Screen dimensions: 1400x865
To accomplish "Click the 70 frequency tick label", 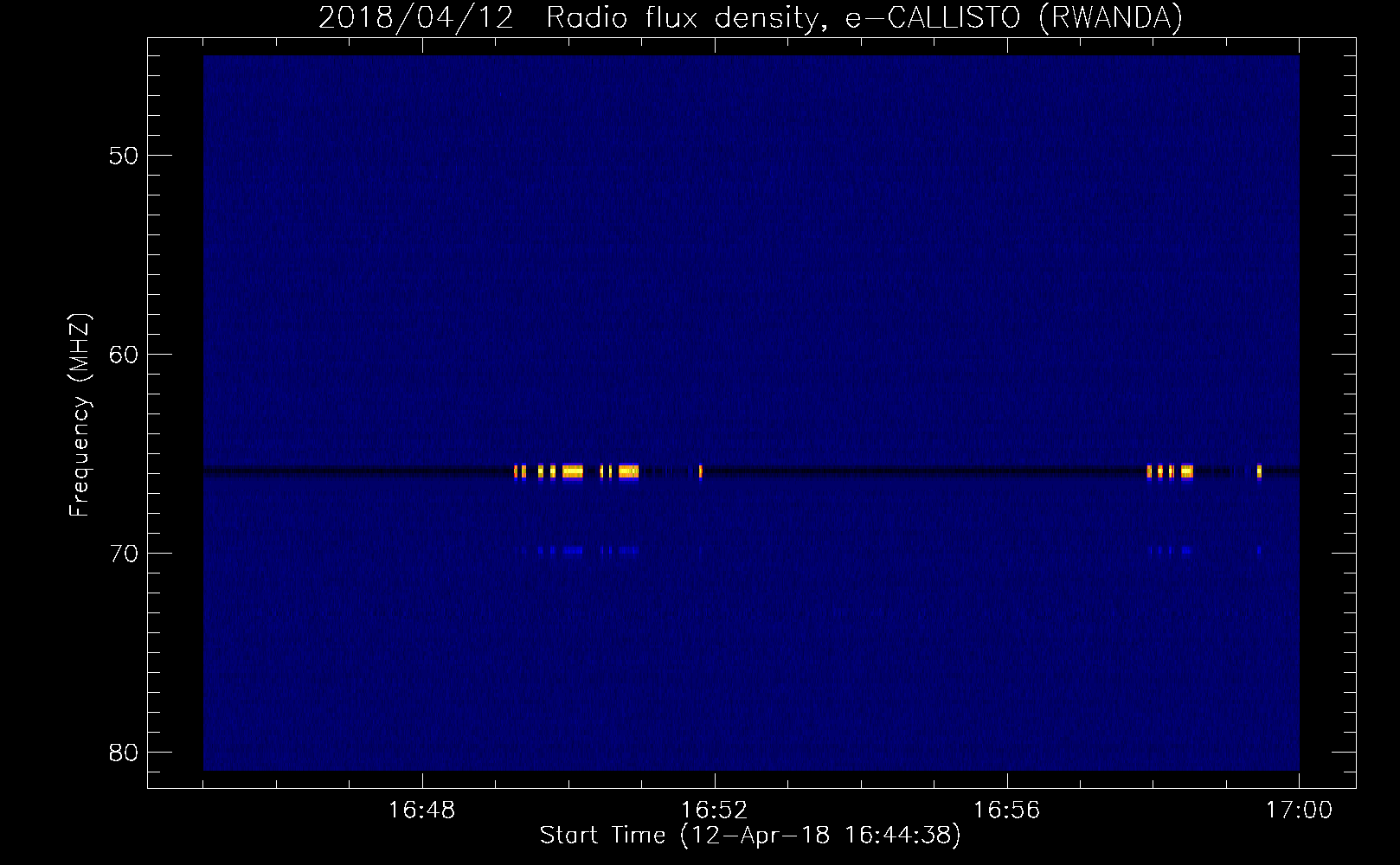I will [x=123, y=554].
